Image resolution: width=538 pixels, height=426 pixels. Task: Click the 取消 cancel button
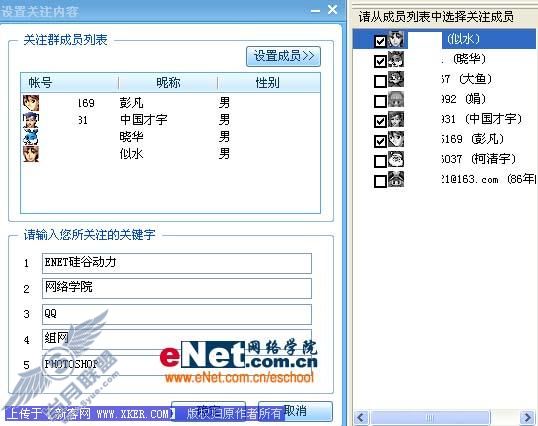pos(295,411)
